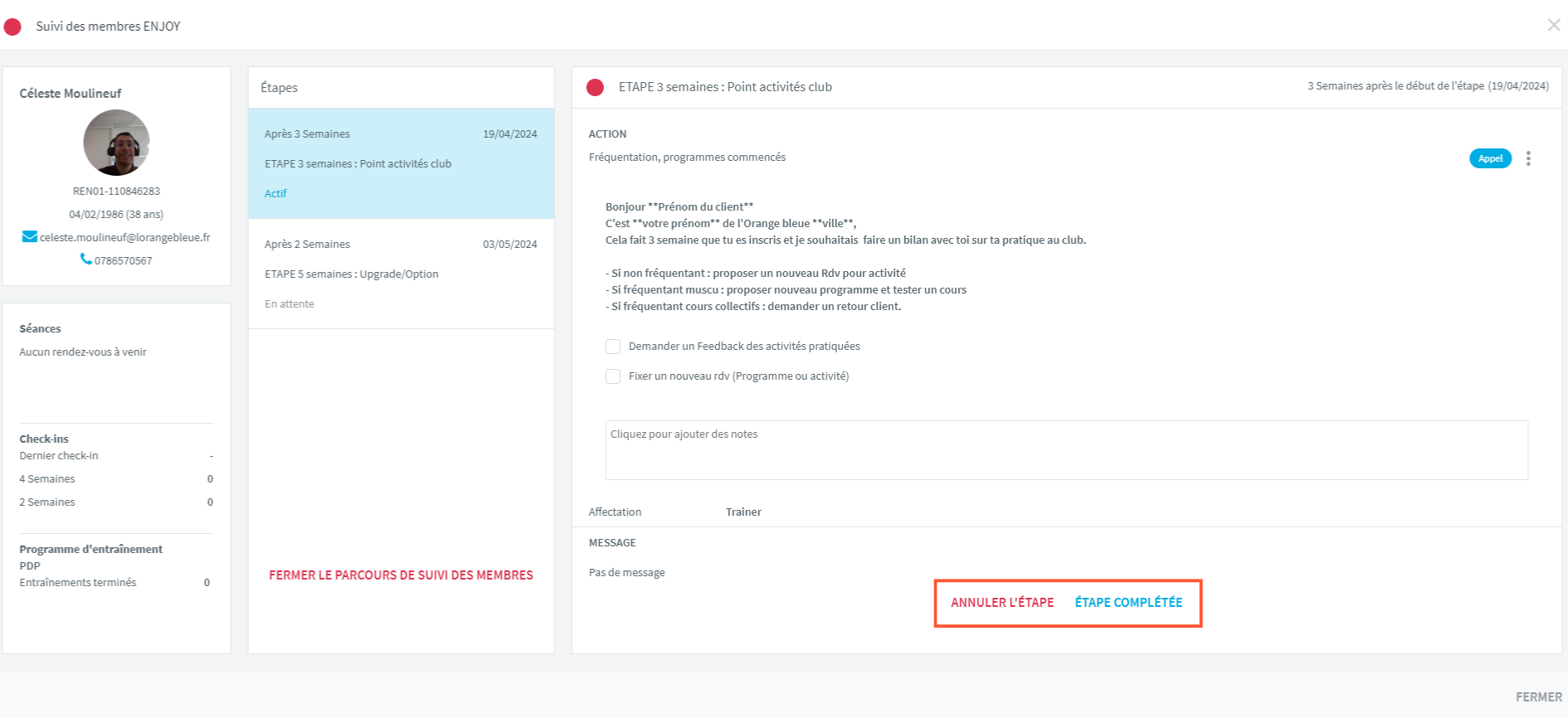Click the notes field to add notes
Screen dimensions: 1568x718
1066,450
